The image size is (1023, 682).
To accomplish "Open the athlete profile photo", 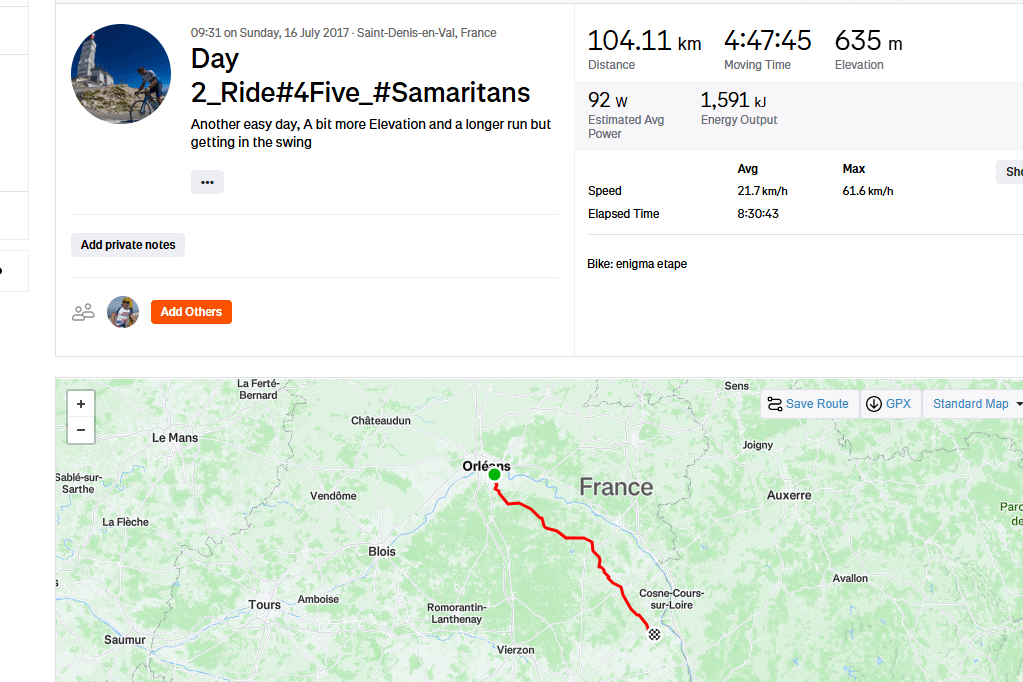I will 121,74.
